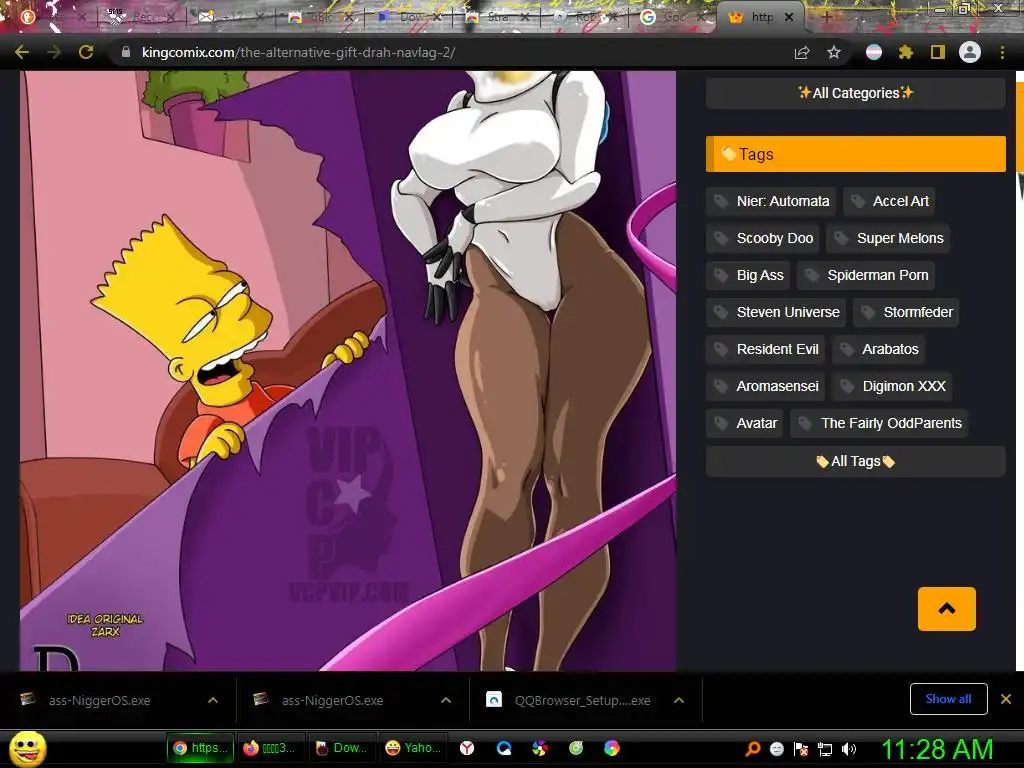Image resolution: width=1024 pixels, height=768 pixels.
Task: Launch the Yandex browser taskbar icon
Action: pos(467,748)
